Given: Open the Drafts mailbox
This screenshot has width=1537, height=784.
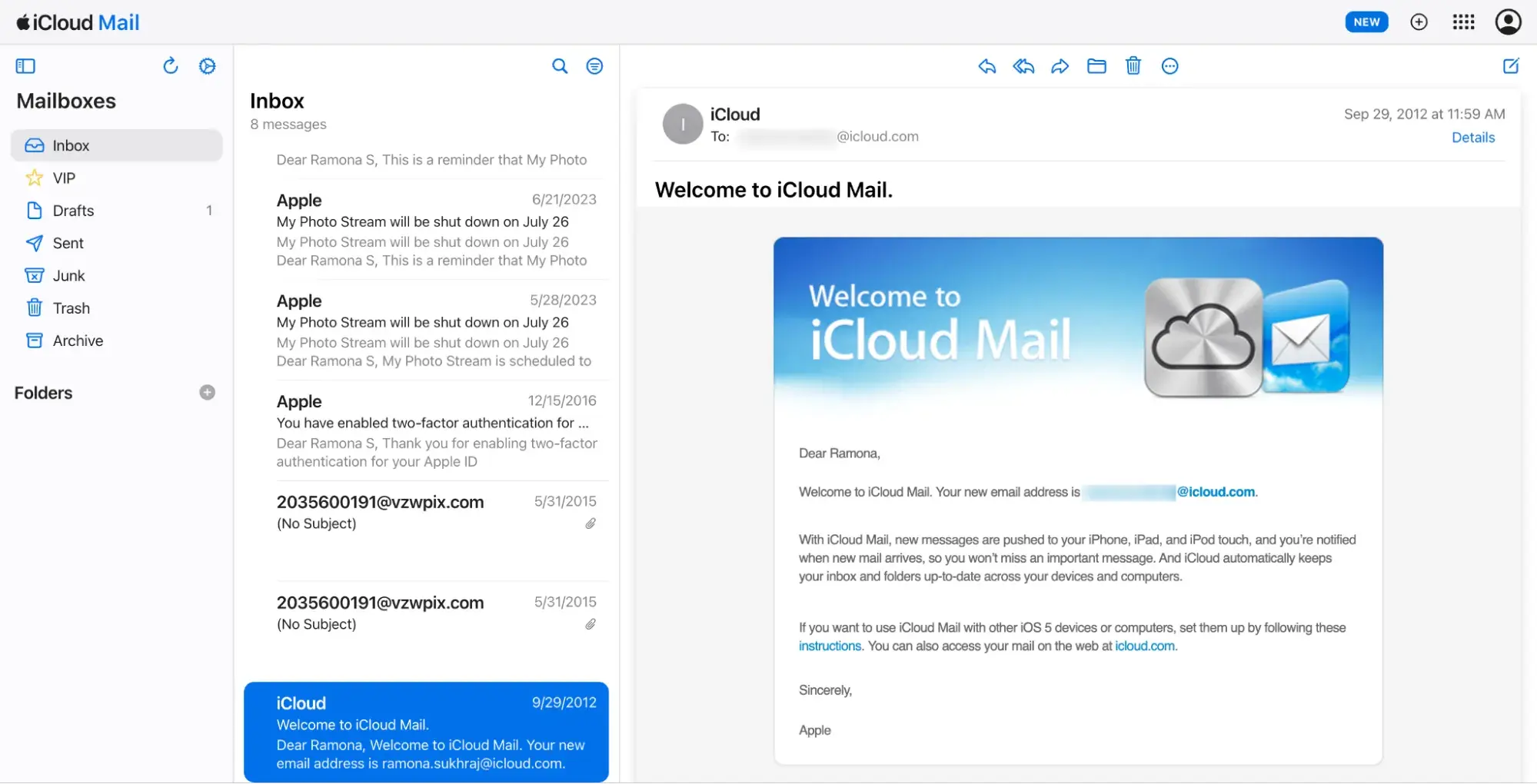Looking at the screenshot, I should click(x=117, y=211).
